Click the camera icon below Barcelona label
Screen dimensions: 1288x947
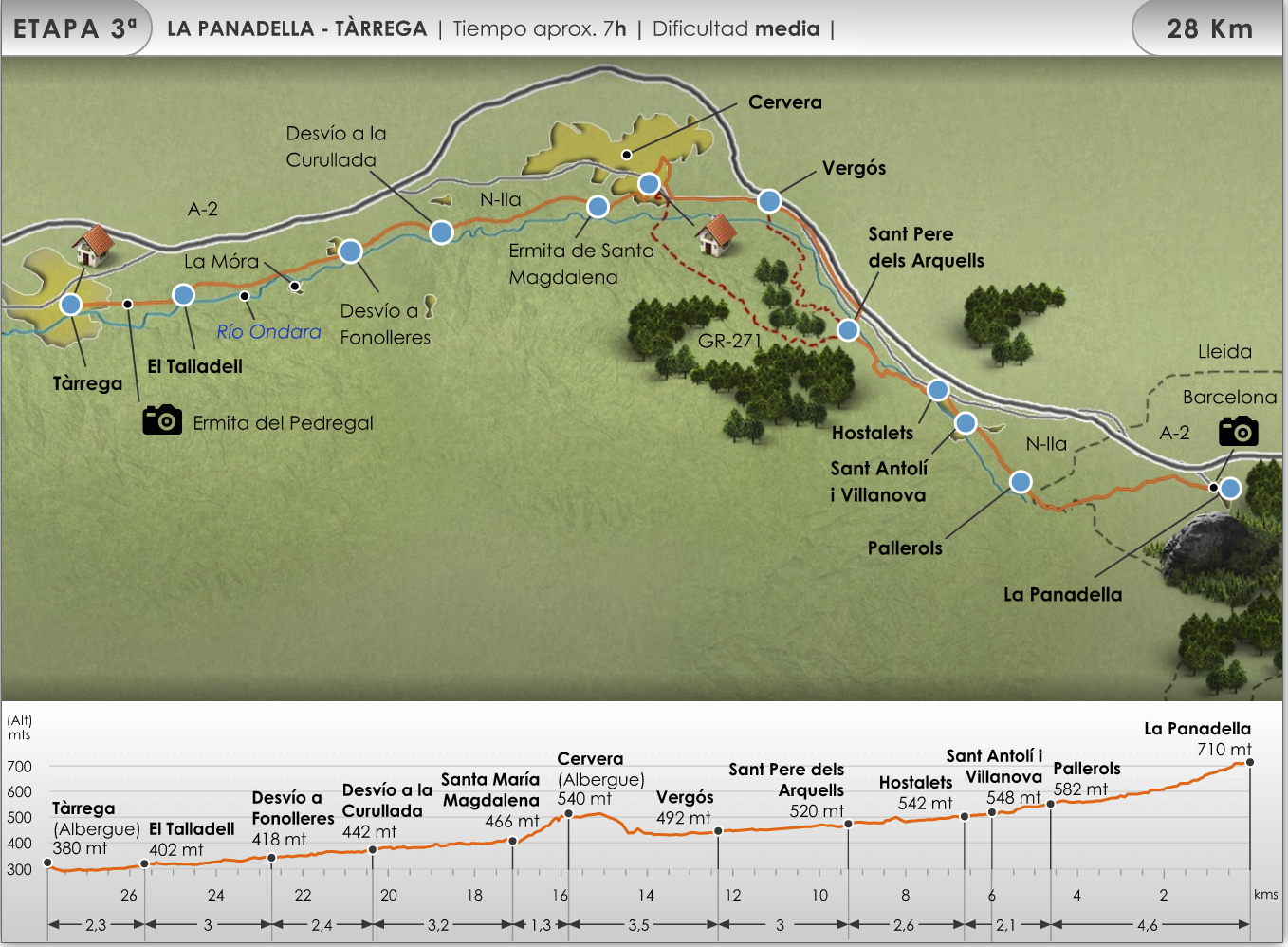(x=1238, y=432)
